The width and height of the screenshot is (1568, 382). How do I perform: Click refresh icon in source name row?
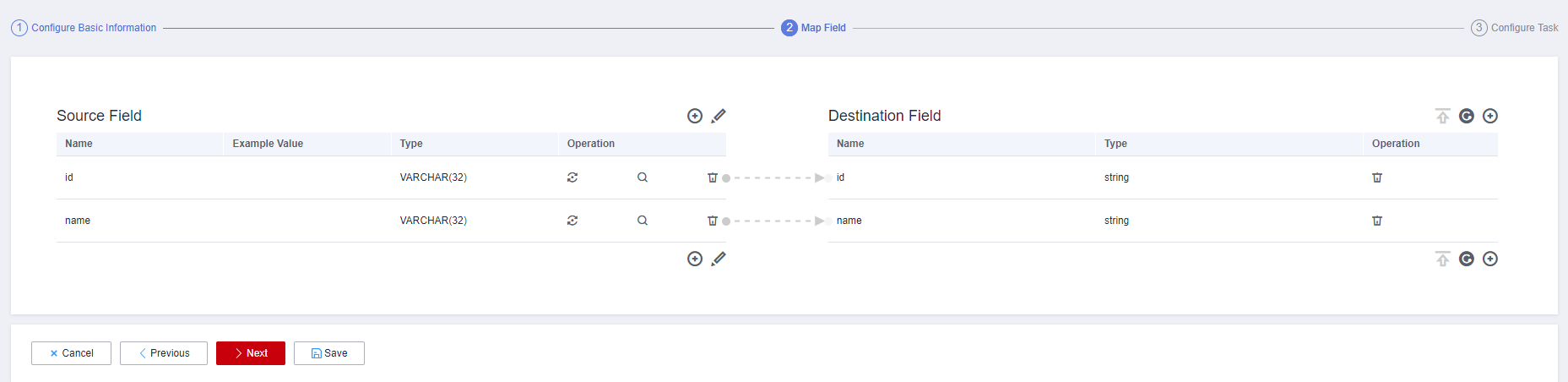coord(572,221)
